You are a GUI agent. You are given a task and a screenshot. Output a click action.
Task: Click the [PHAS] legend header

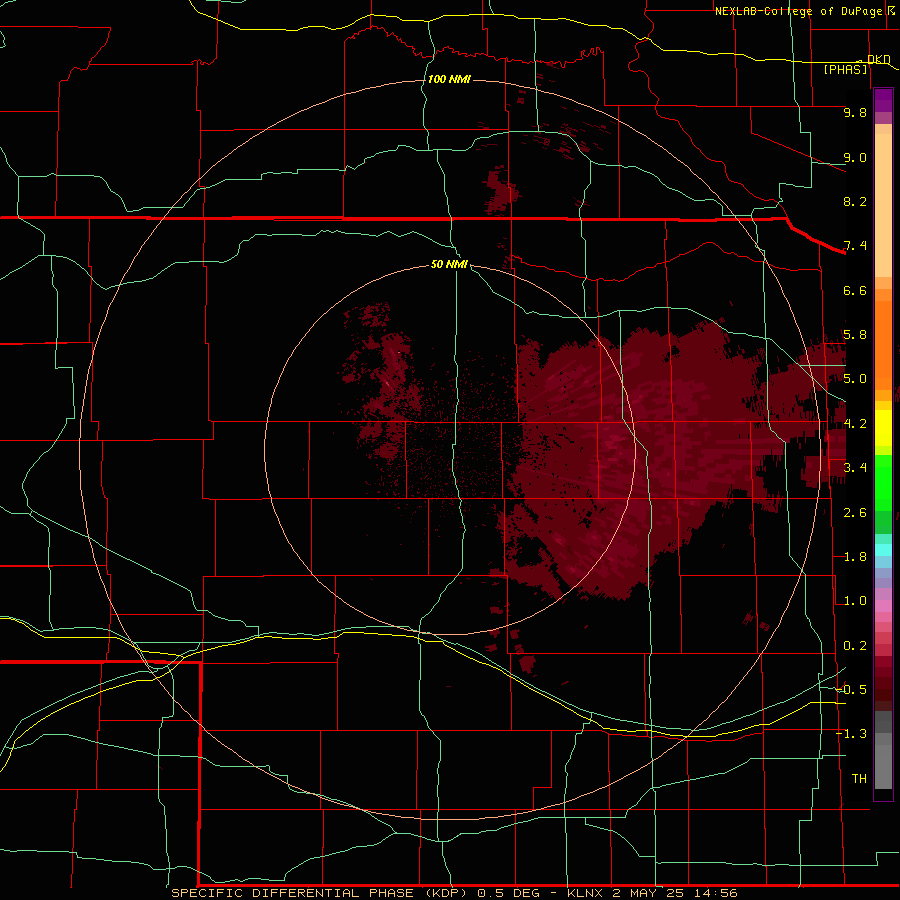pos(845,69)
